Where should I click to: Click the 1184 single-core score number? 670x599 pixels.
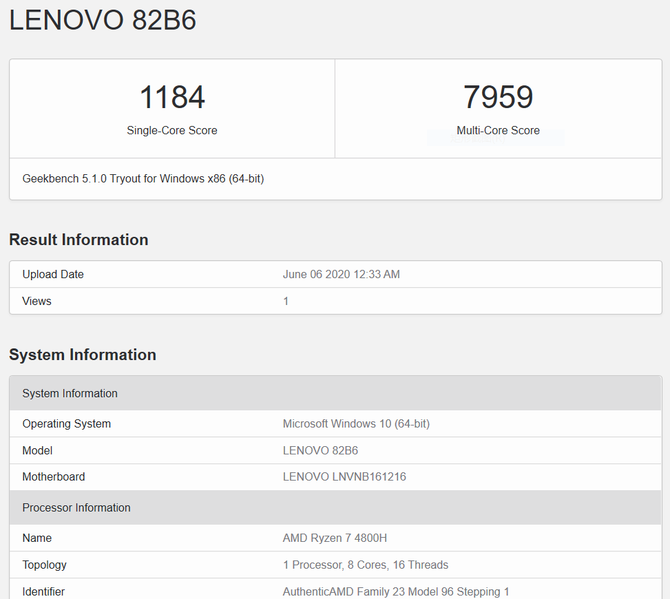(172, 97)
